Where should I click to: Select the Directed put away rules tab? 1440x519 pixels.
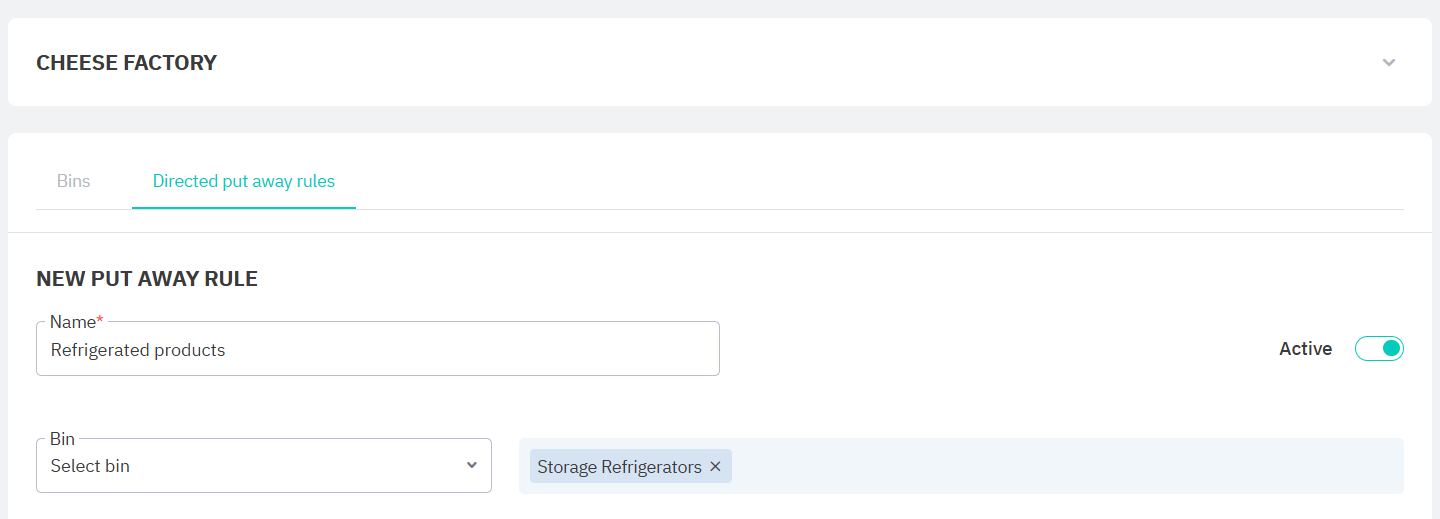point(243,181)
